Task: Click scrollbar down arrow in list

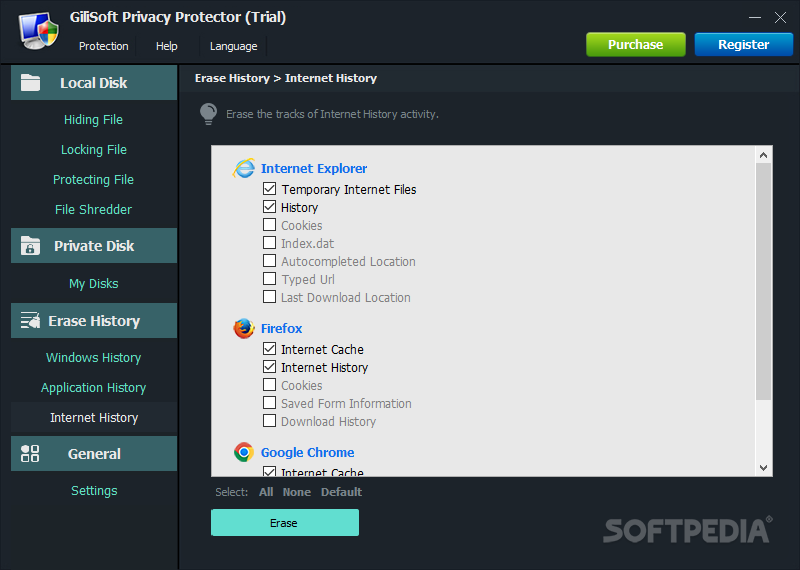Action: click(763, 467)
